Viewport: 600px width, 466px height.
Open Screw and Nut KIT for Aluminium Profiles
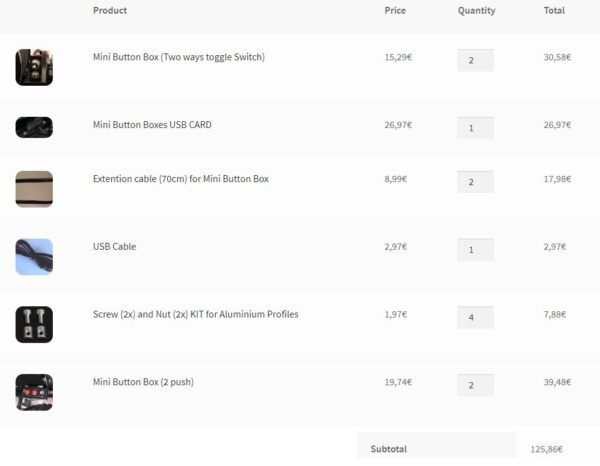(196, 314)
